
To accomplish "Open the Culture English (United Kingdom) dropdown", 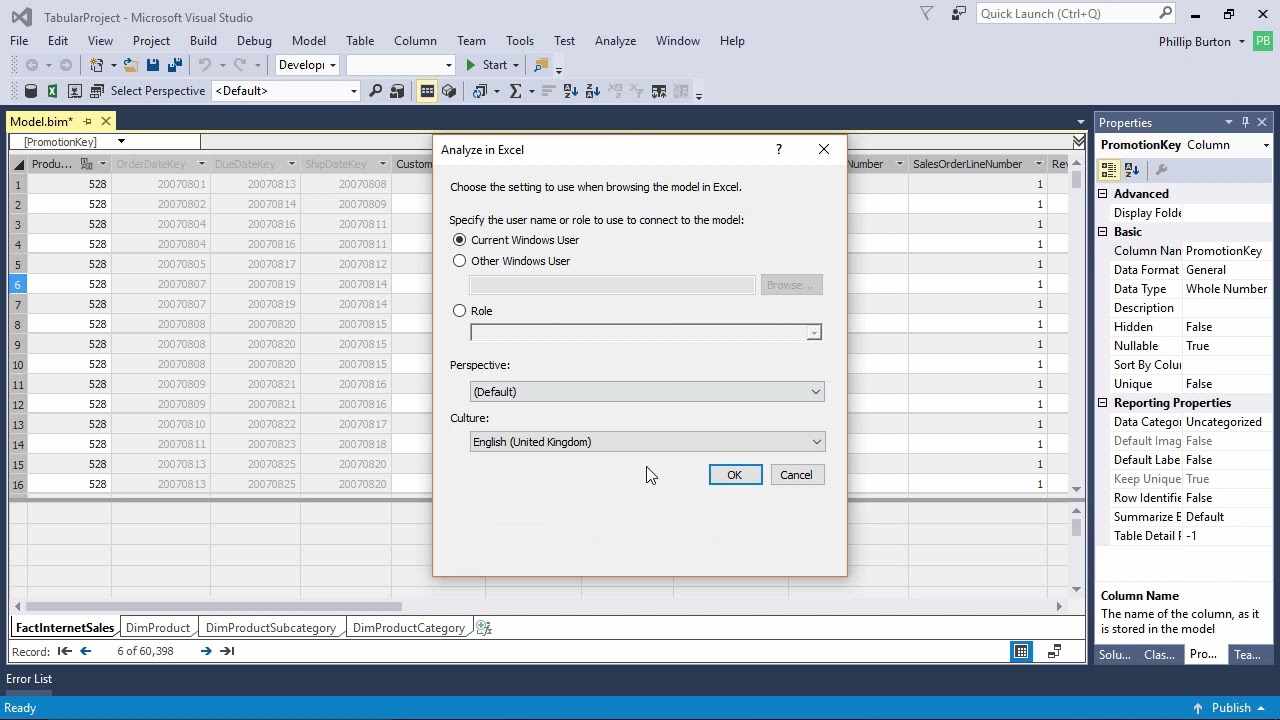I will pos(647,442).
